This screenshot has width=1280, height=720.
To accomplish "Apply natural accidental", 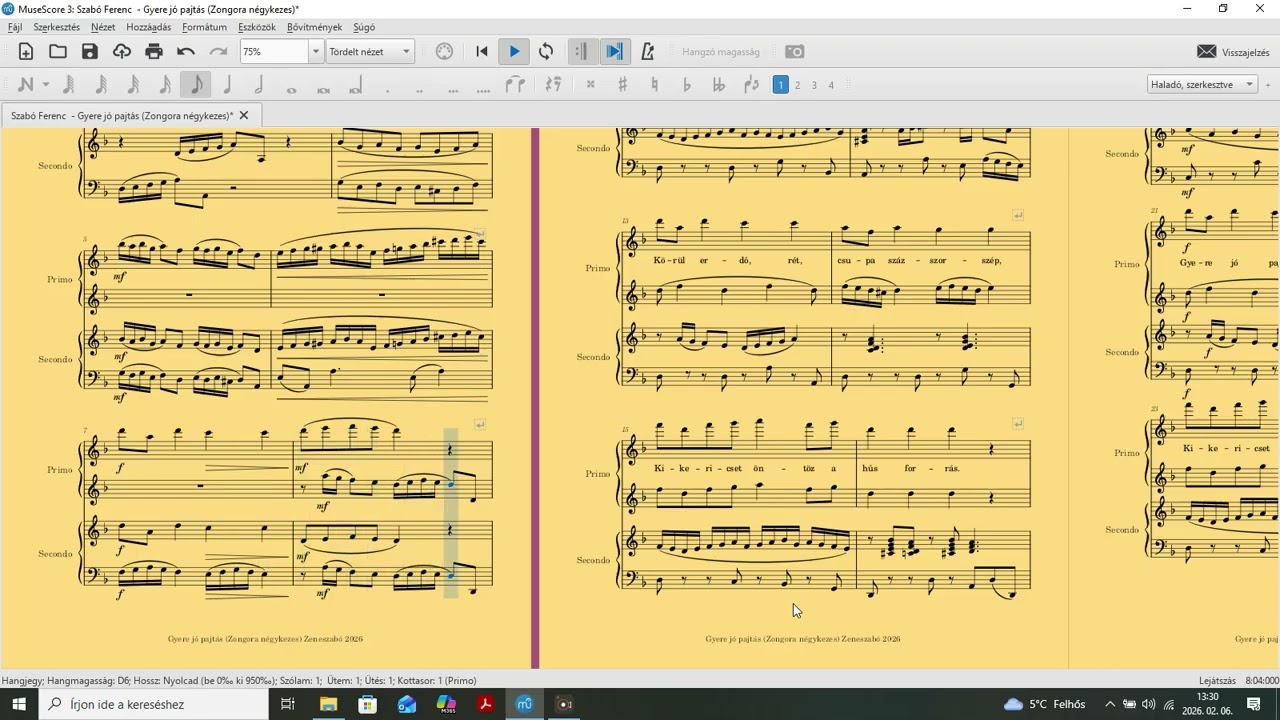I will pos(655,85).
